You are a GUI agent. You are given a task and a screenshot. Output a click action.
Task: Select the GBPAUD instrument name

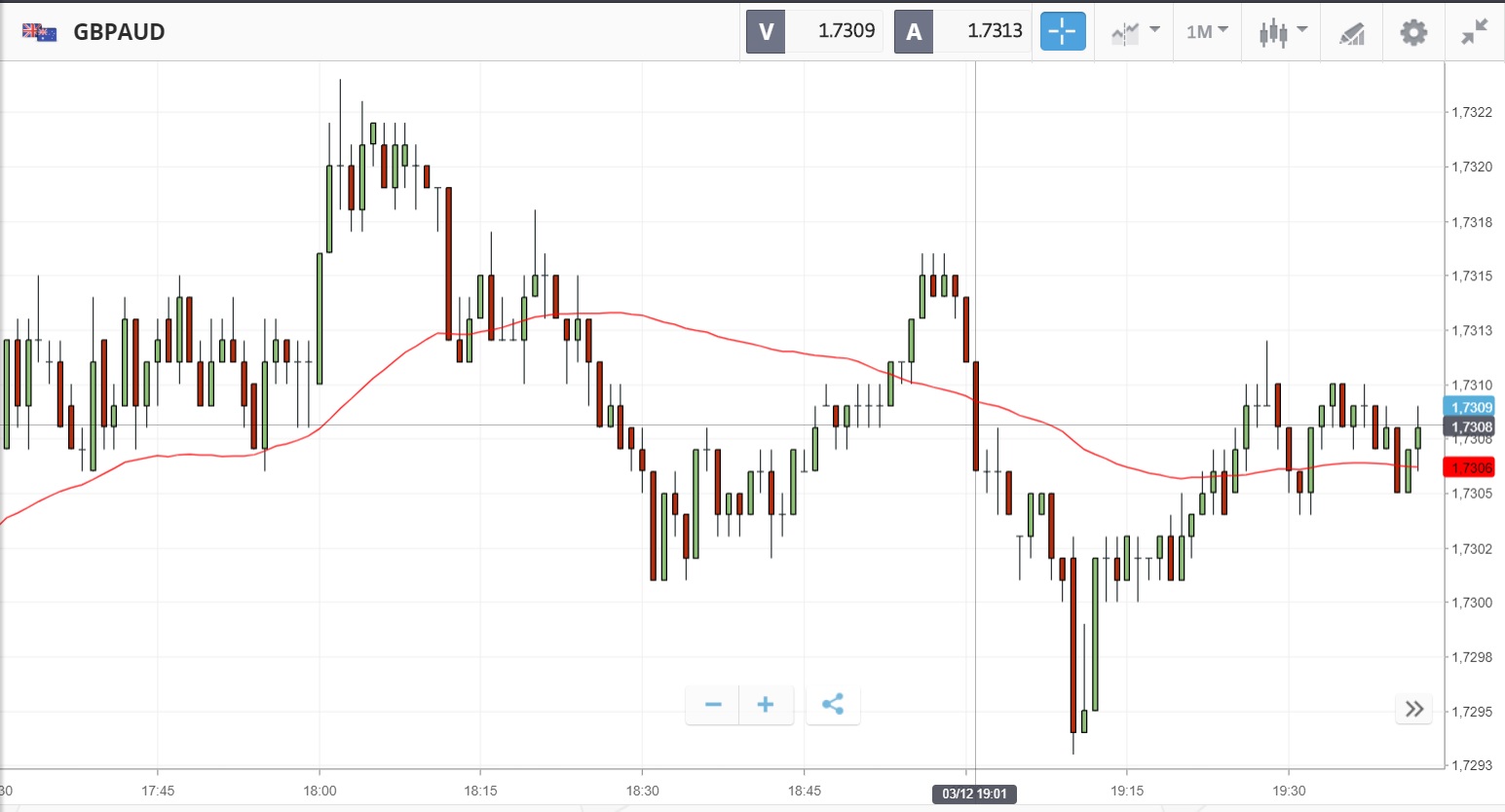point(120,32)
